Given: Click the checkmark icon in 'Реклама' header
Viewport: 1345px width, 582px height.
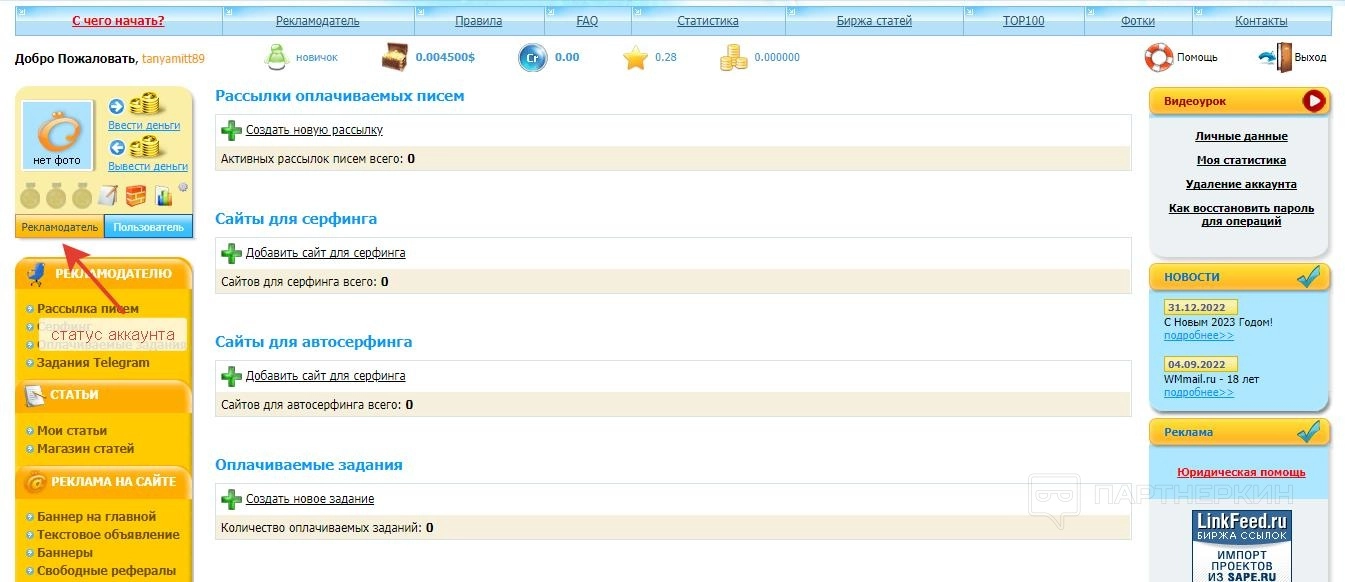Looking at the screenshot, I should [x=1309, y=431].
